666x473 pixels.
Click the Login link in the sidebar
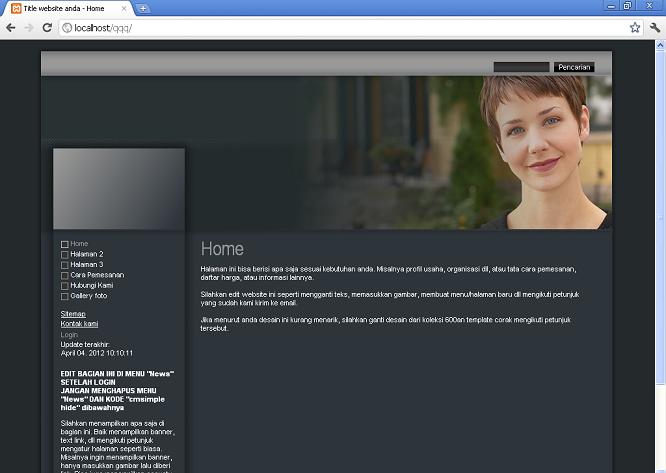[x=69, y=335]
